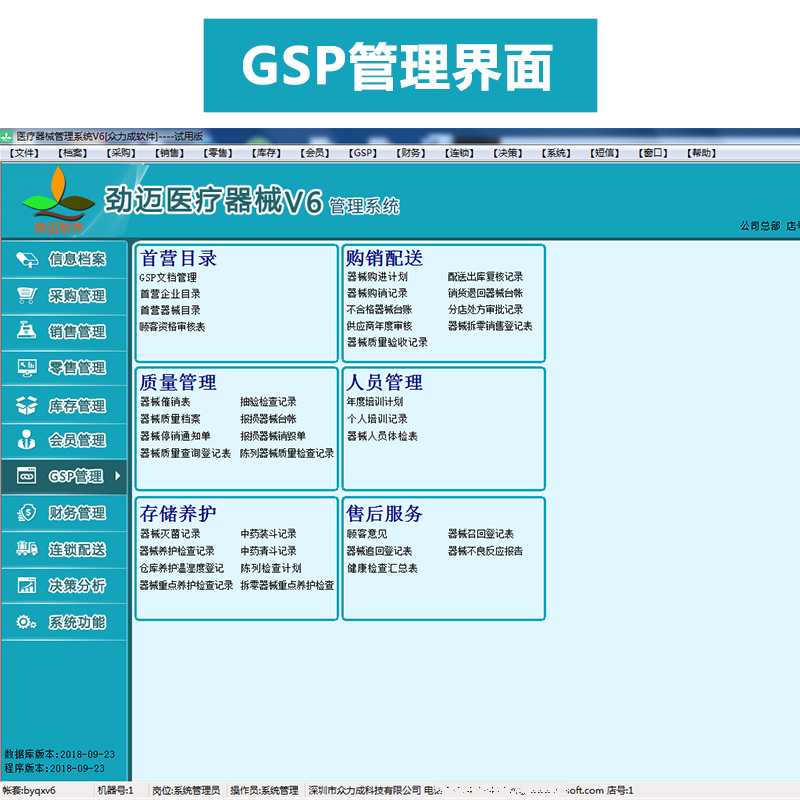Open the 【窗口】 menu
Image resolution: width=800 pixels, height=800 pixels.
tap(653, 153)
